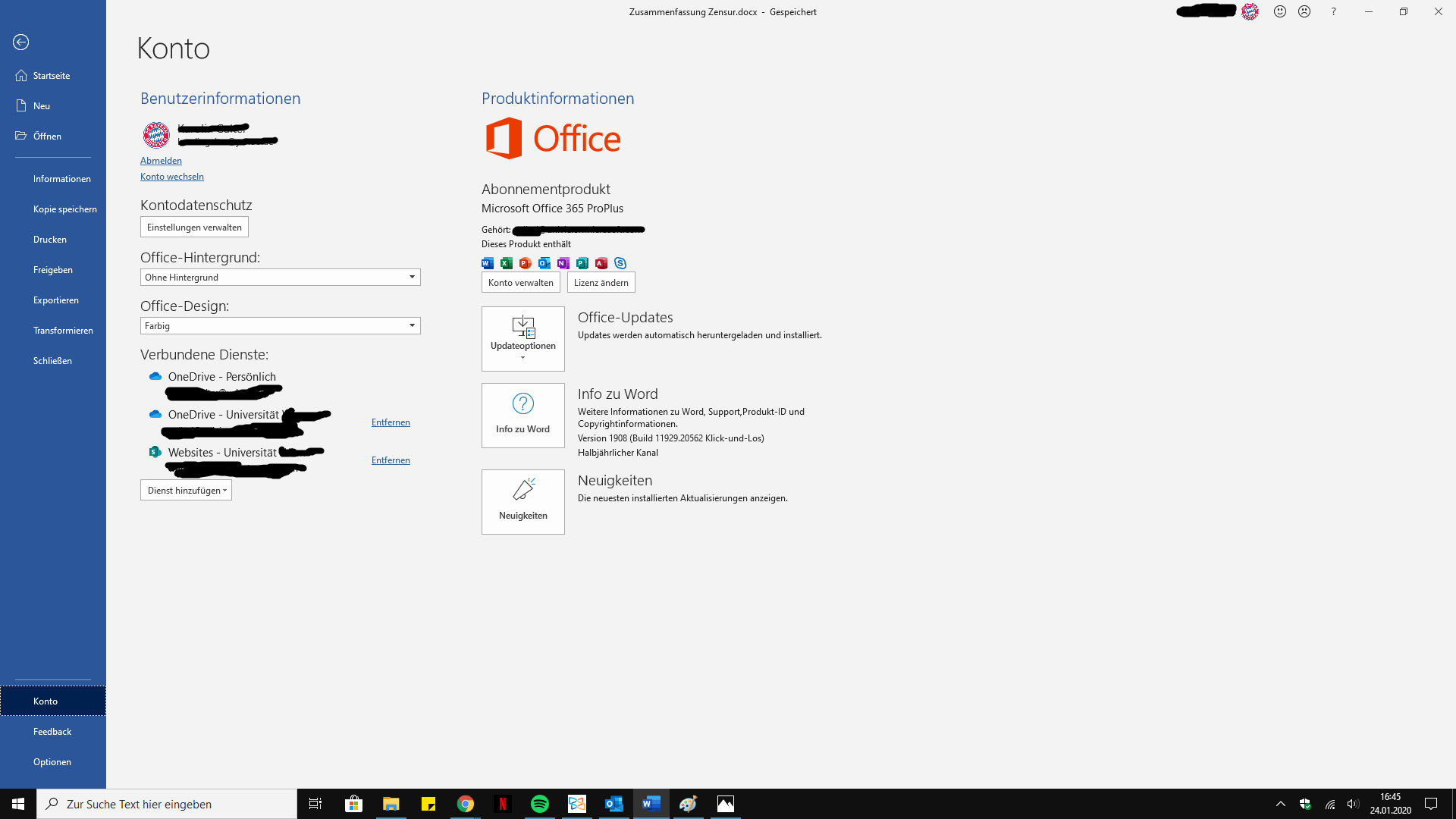Image resolution: width=1456 pixels, height=819 pixels.
Task: Choose Schließen in the sidebar
Action: tap(53, 361)
